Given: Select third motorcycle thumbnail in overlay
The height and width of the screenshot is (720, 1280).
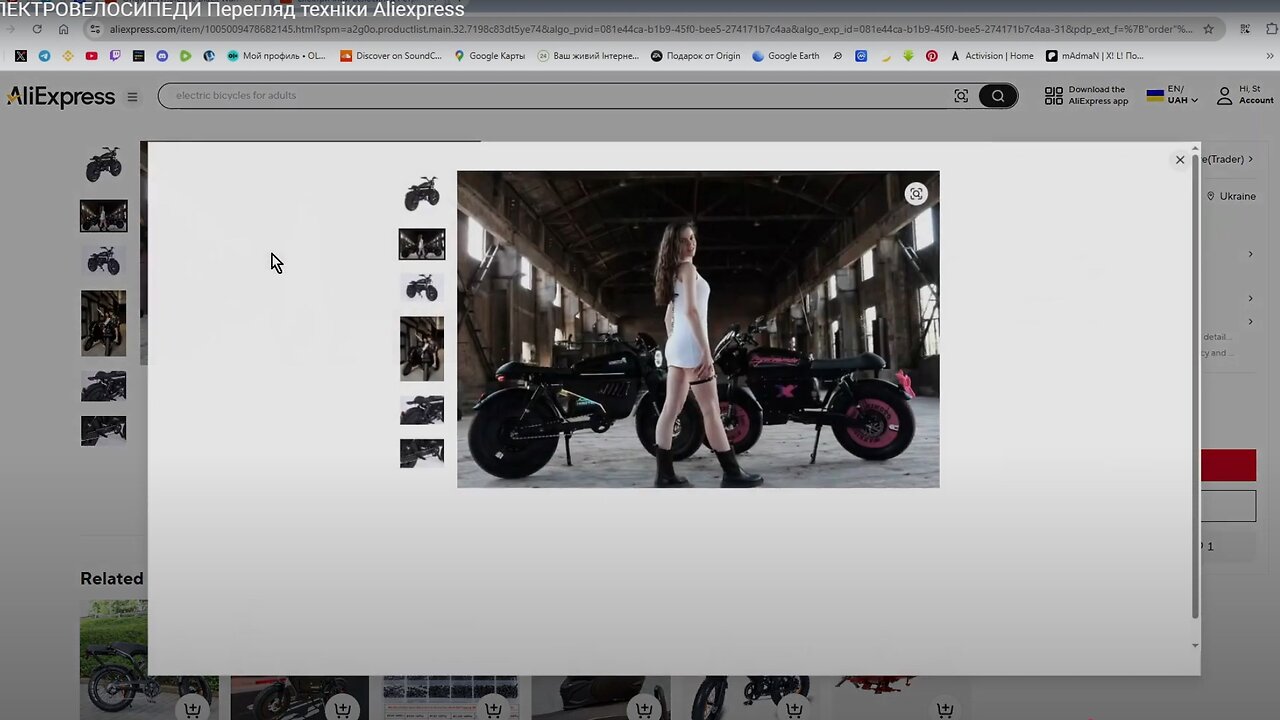Looking at the screenshot, I should pyautogui.click(x=422, y=288).
